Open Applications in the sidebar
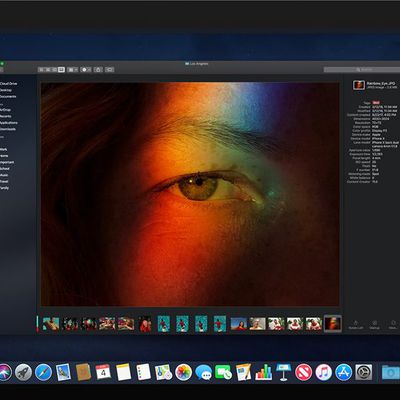 9,123
